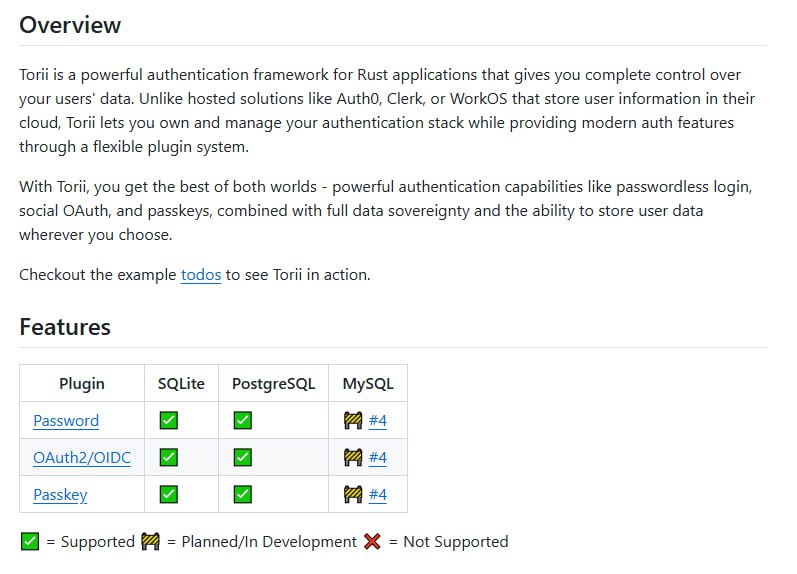Click the Planned/In Development legend construction icon

coord(150,542)
